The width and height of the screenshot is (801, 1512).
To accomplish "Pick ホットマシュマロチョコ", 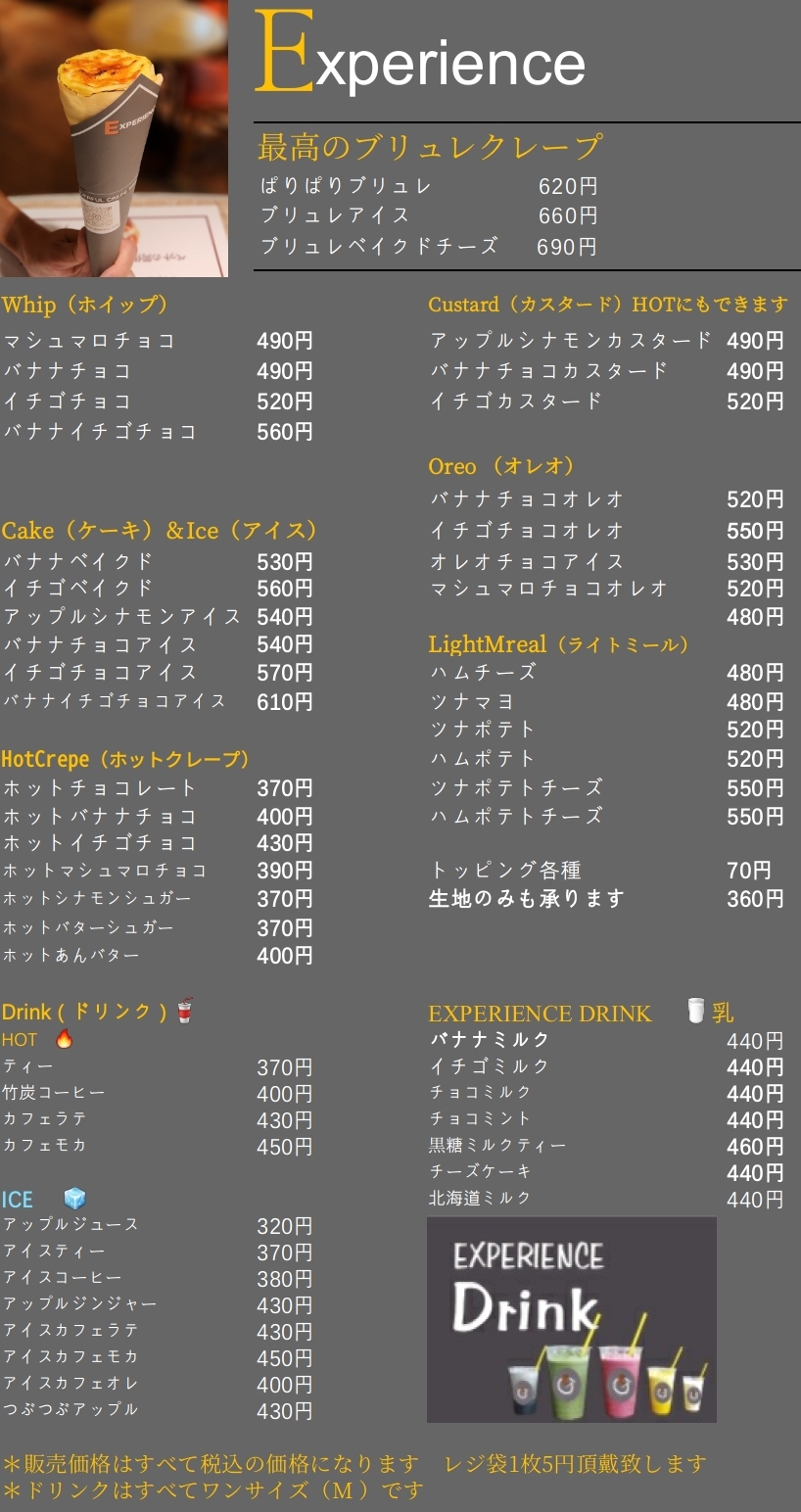I will (x=105, y=871).
